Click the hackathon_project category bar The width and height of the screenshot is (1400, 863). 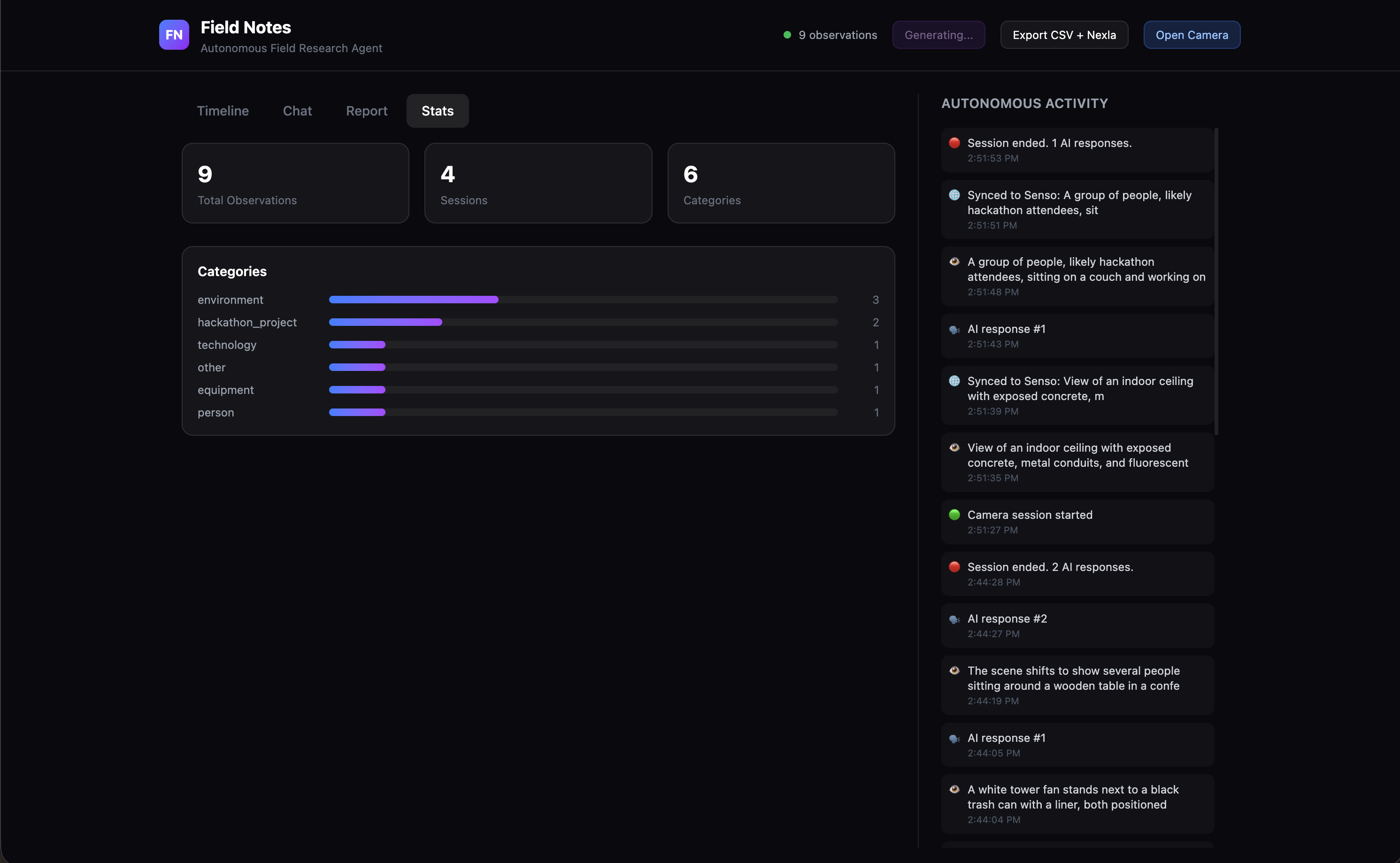(x=583, y=323)
